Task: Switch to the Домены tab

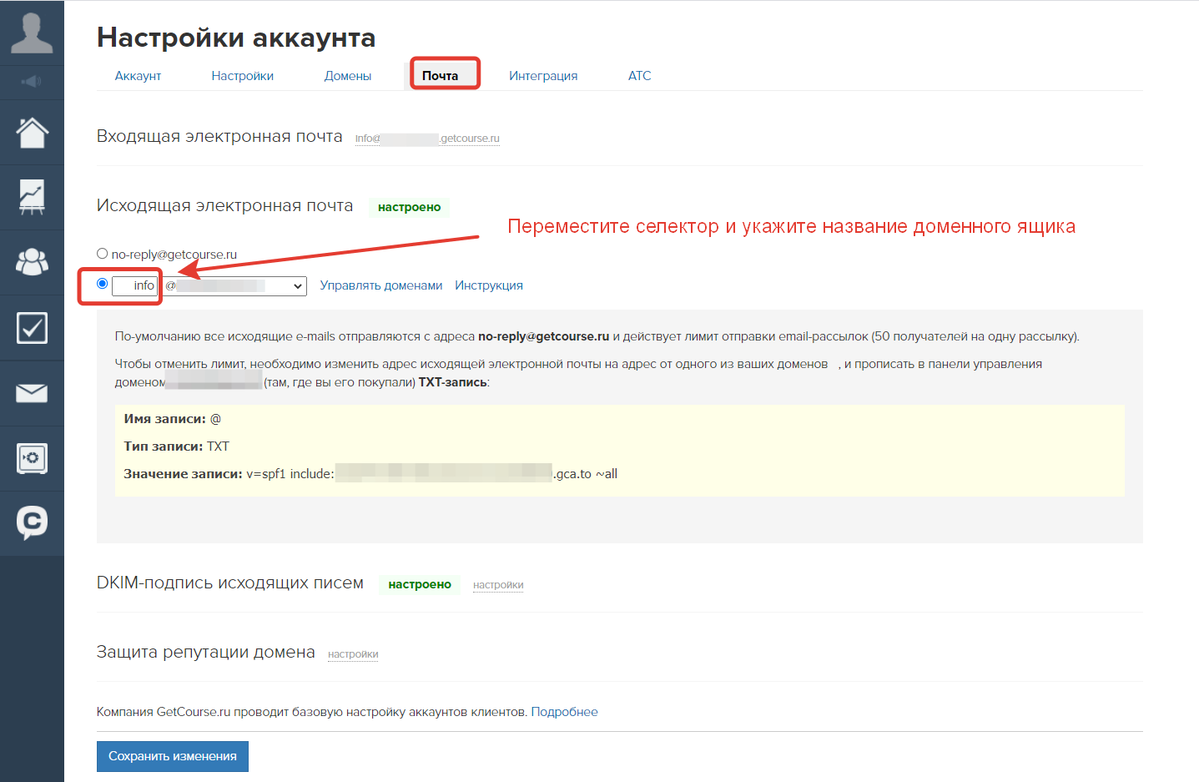Action: click(348, 76)
